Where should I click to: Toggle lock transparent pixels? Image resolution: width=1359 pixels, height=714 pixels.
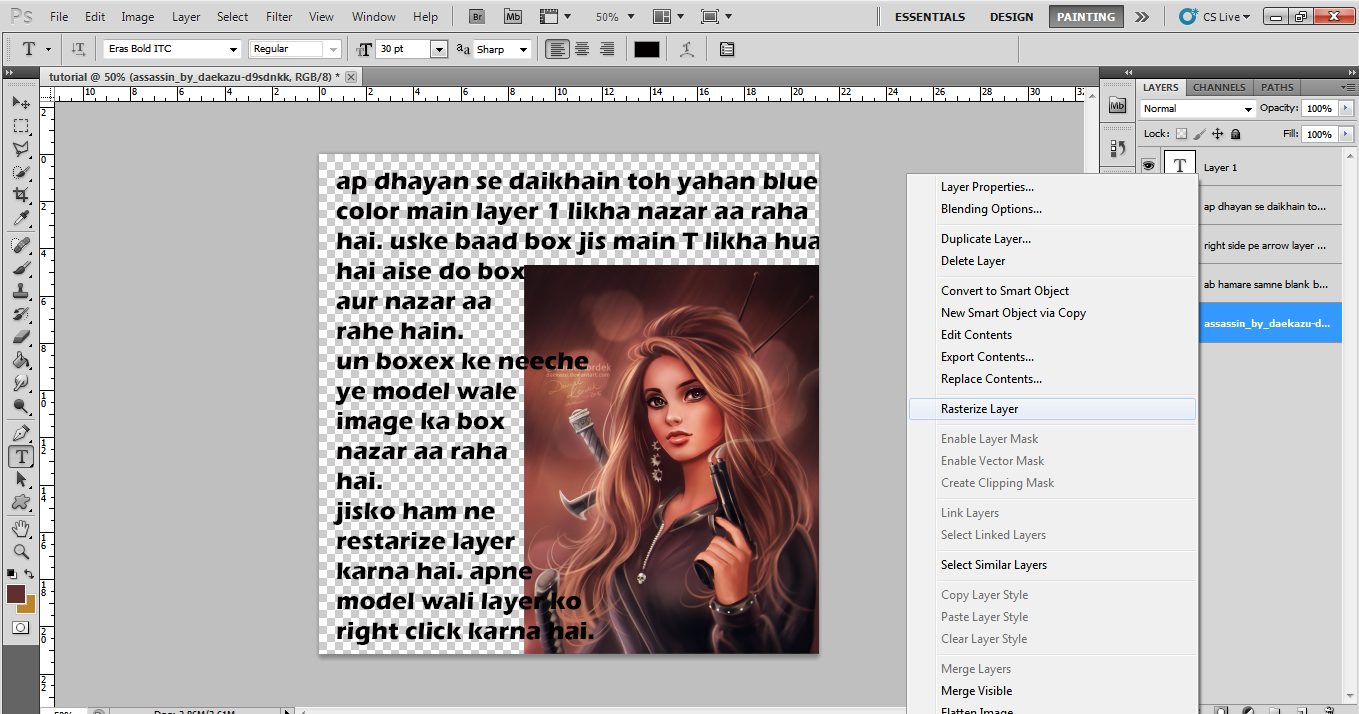coord(1181,134)
